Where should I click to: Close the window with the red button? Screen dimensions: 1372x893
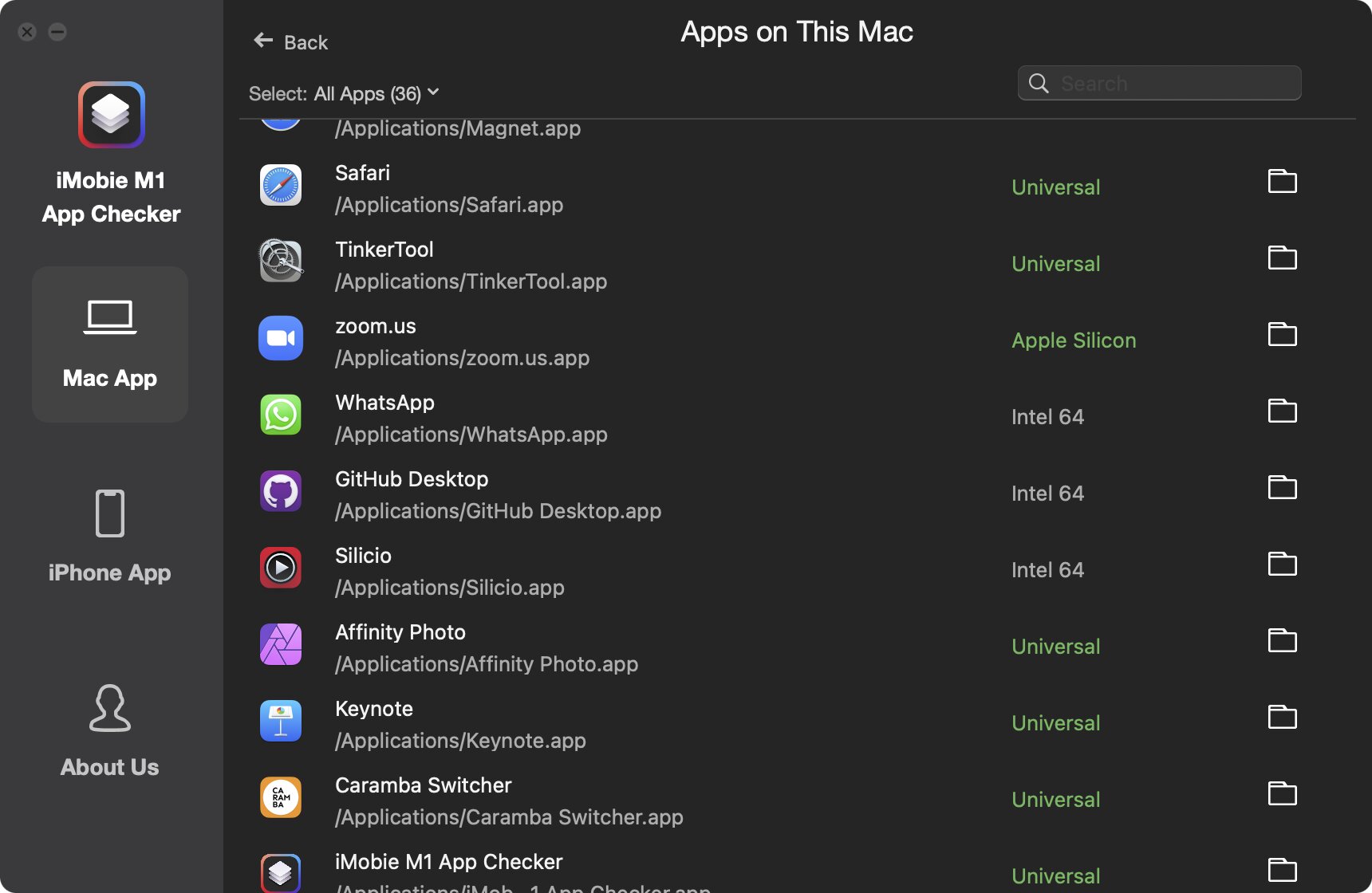coord(27,32)
